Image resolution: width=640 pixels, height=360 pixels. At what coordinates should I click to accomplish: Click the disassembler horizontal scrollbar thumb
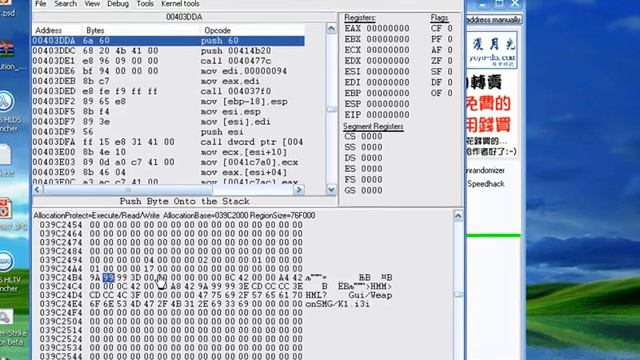[x=128, y=189]
